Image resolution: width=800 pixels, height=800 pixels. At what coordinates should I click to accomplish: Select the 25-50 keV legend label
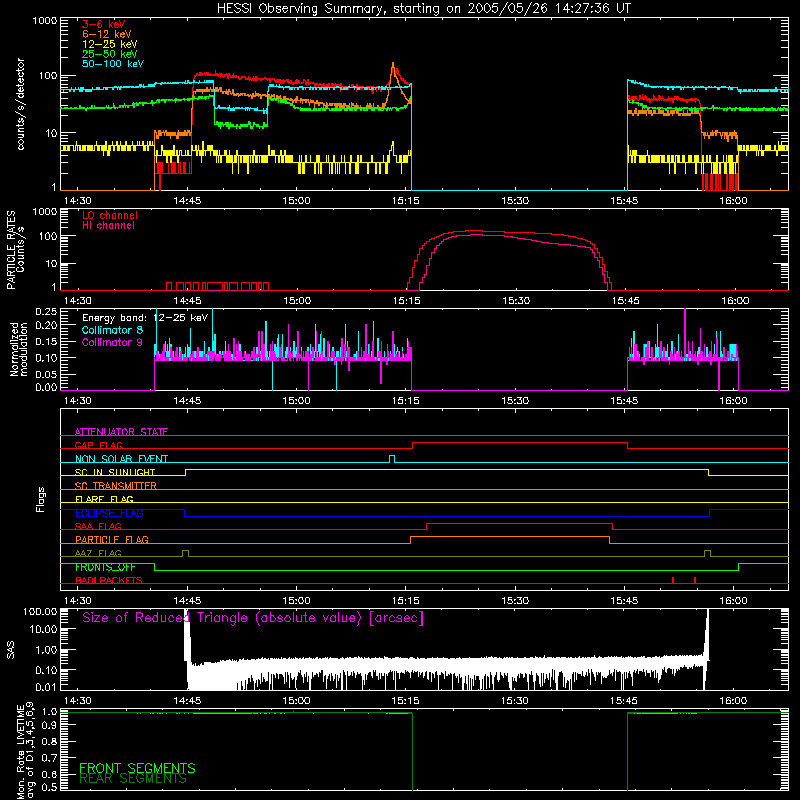point(110,54)
